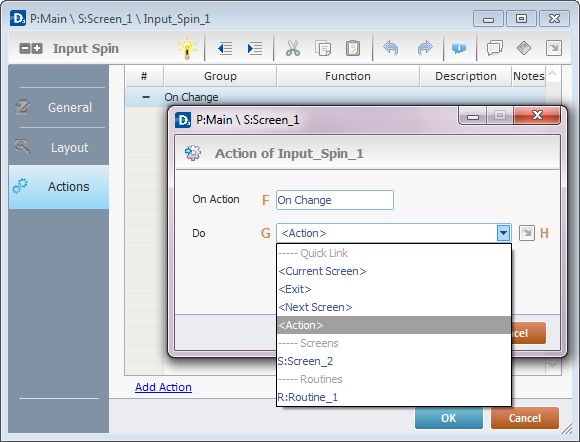
Task: Open the Do action dropdown arrow
Action: (503, 233)
